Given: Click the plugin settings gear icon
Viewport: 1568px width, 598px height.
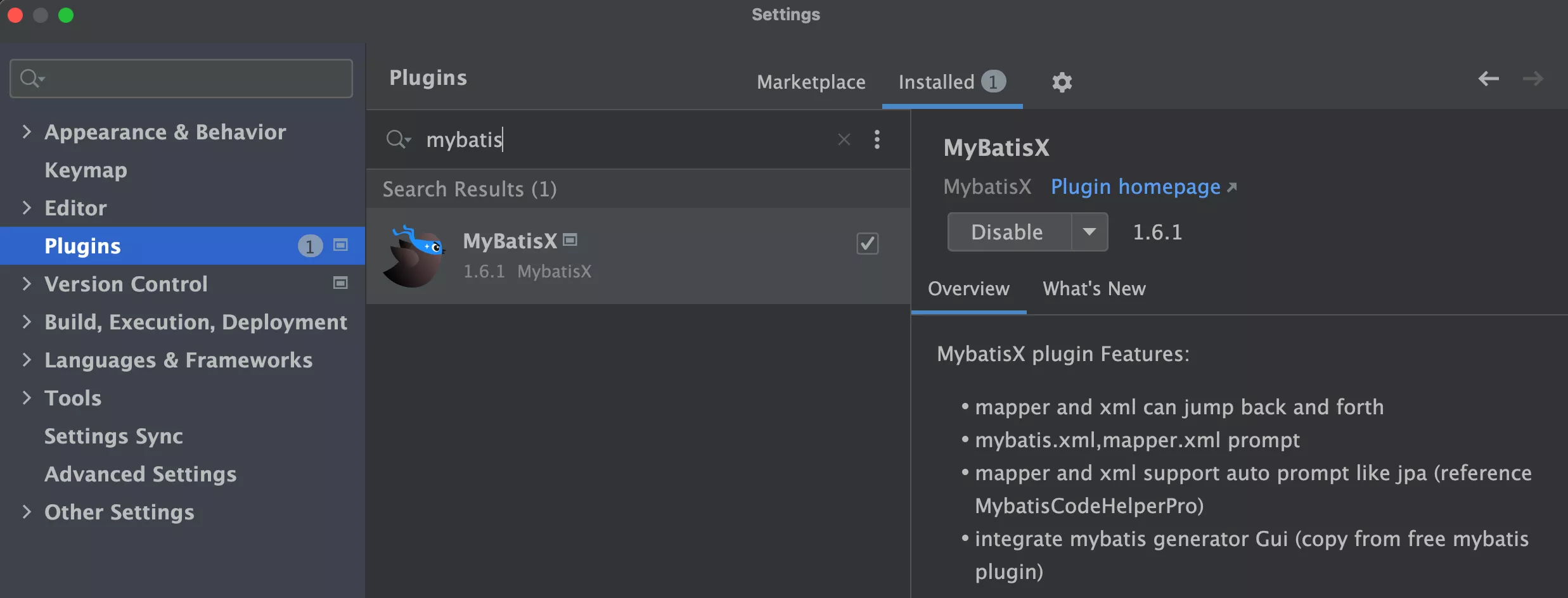Looking at the screenshot, I should pos(1062,82).
